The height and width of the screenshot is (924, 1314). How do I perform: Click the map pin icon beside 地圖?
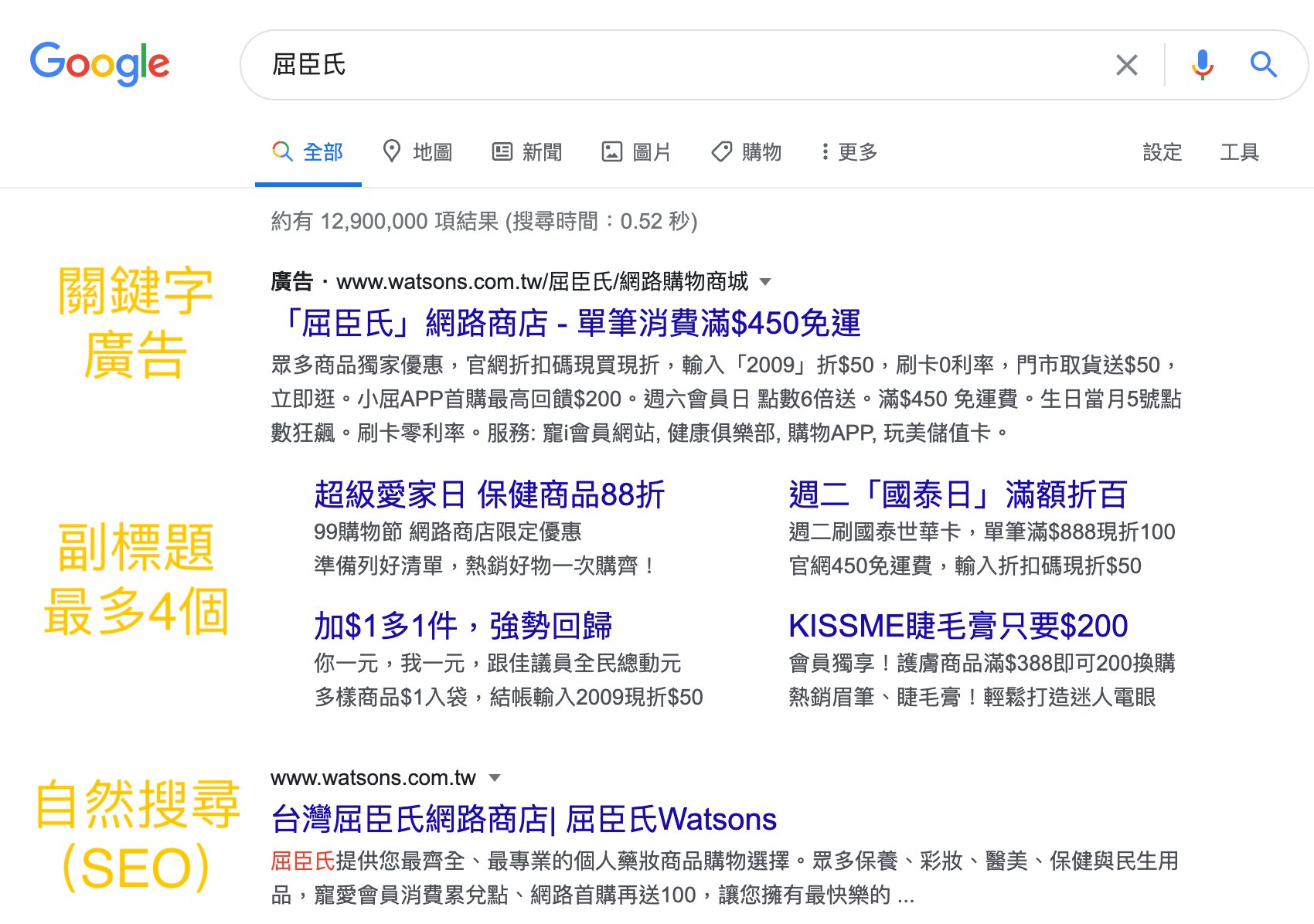pyautogui.click(x=392, y=151)
